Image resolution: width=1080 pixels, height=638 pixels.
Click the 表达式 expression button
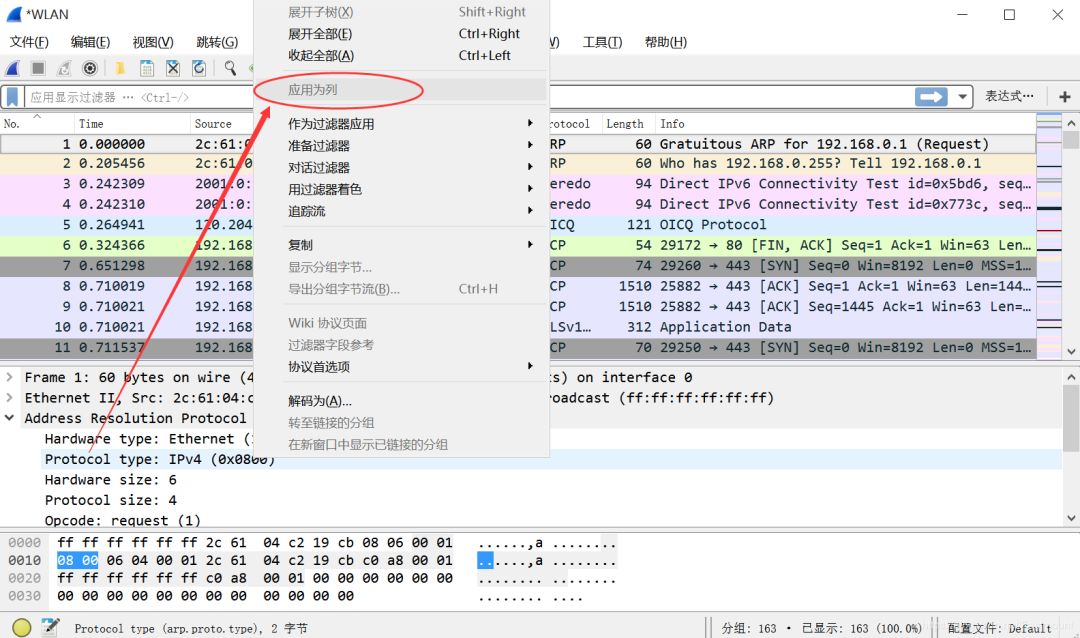coord(1009,97)
